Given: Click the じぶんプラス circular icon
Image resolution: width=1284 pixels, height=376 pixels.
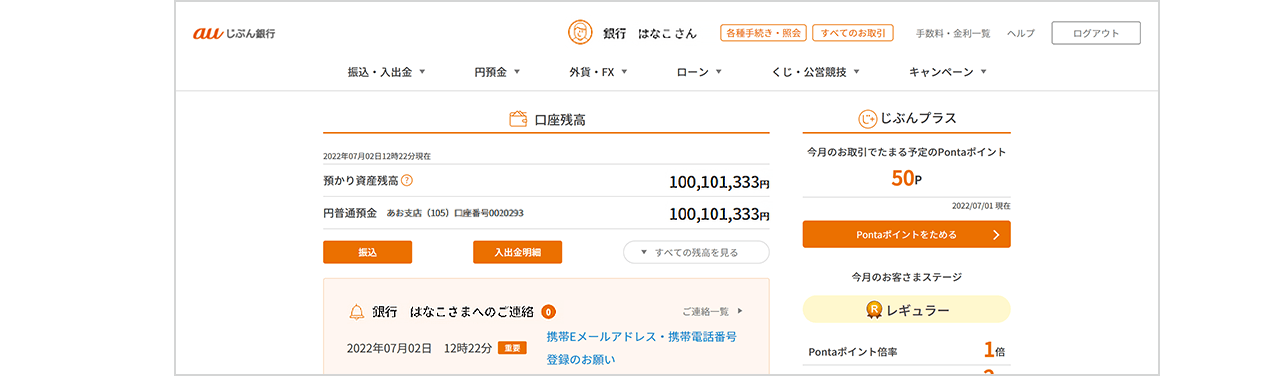Looking at the screenshot, I should 867,119.
